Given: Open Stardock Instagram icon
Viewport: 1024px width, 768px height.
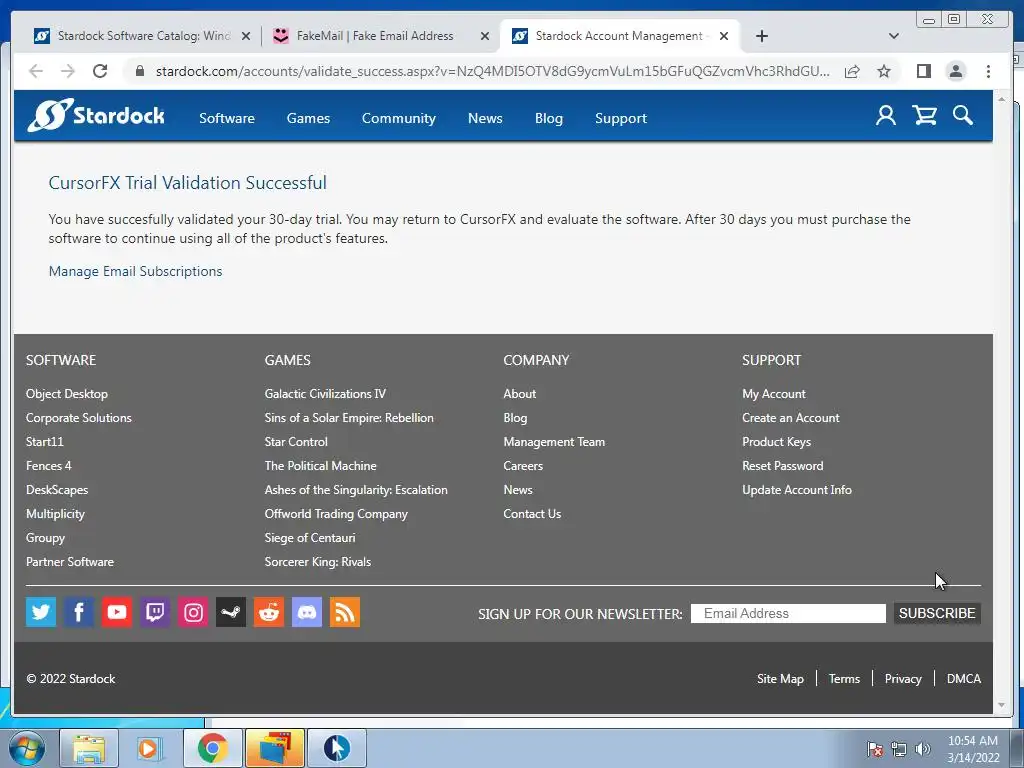Looking at the screenshot, I should pos(193,612).
